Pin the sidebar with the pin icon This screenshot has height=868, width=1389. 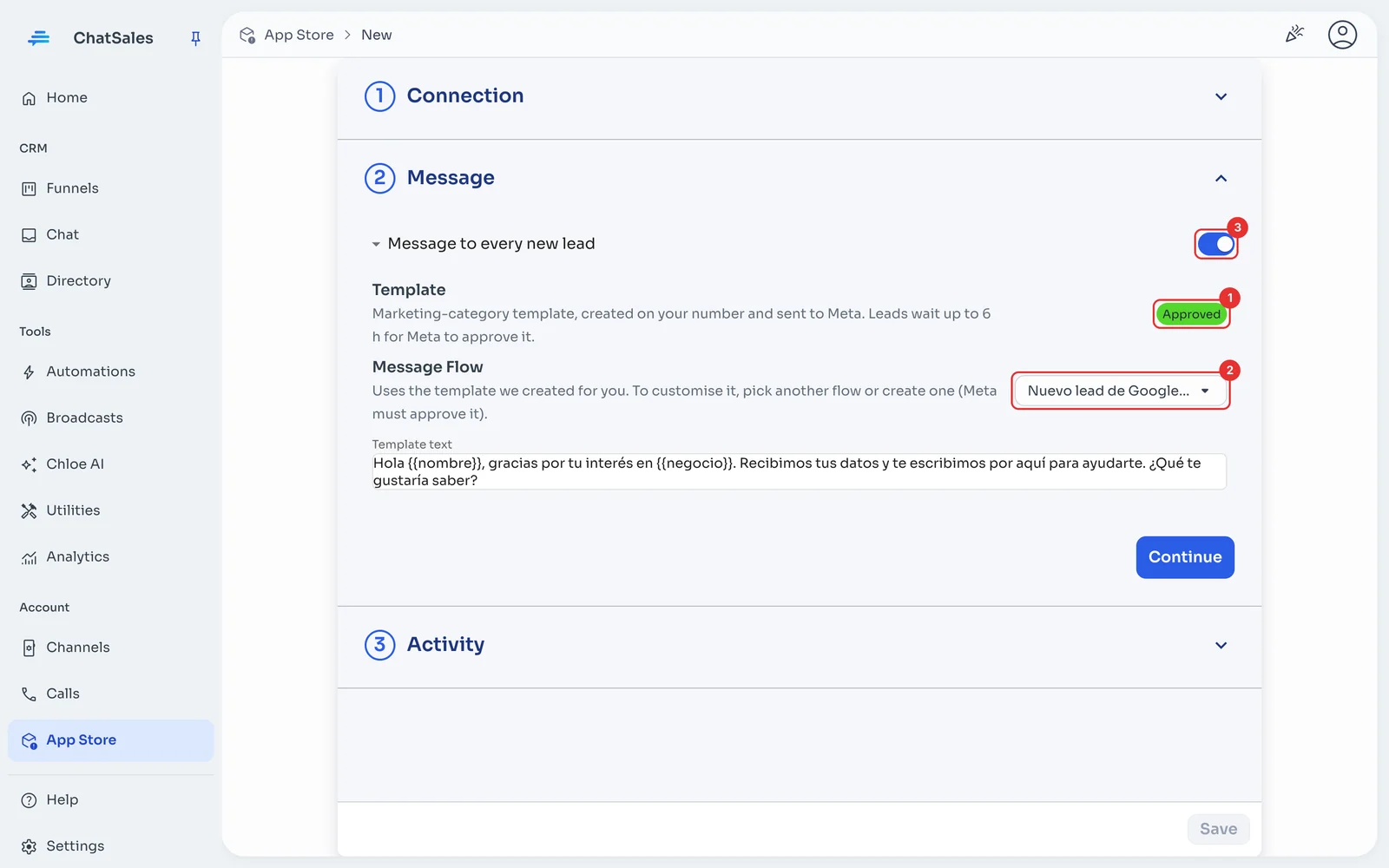pyautogui.click(x=195, y=38)
